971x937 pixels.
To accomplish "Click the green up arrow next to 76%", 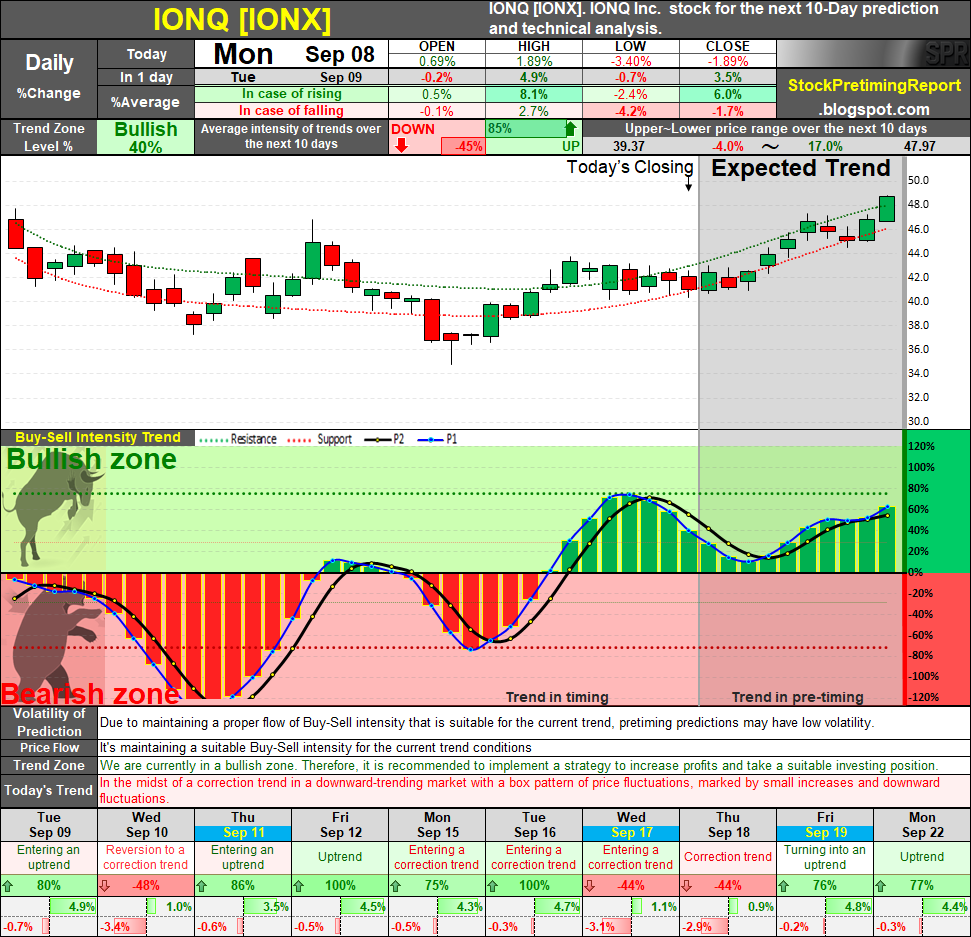I will pos(784,886).
